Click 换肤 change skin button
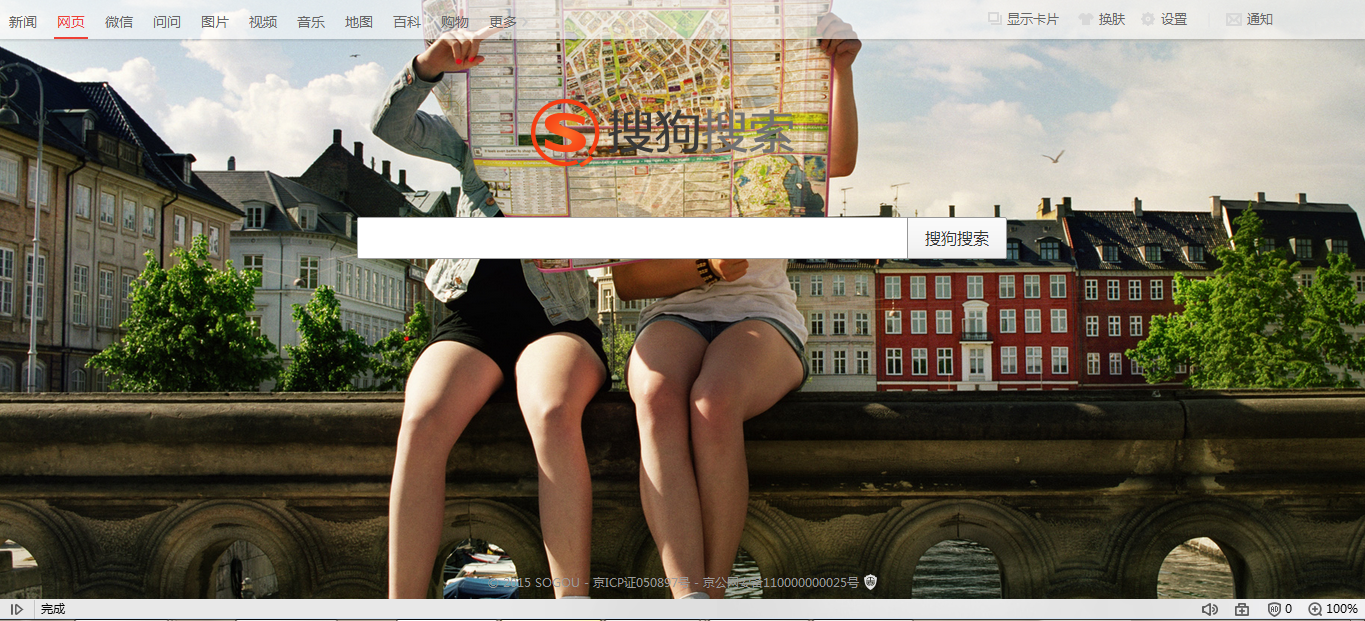This screenshot has width=1365, height=621. (x=1101, y=19)
